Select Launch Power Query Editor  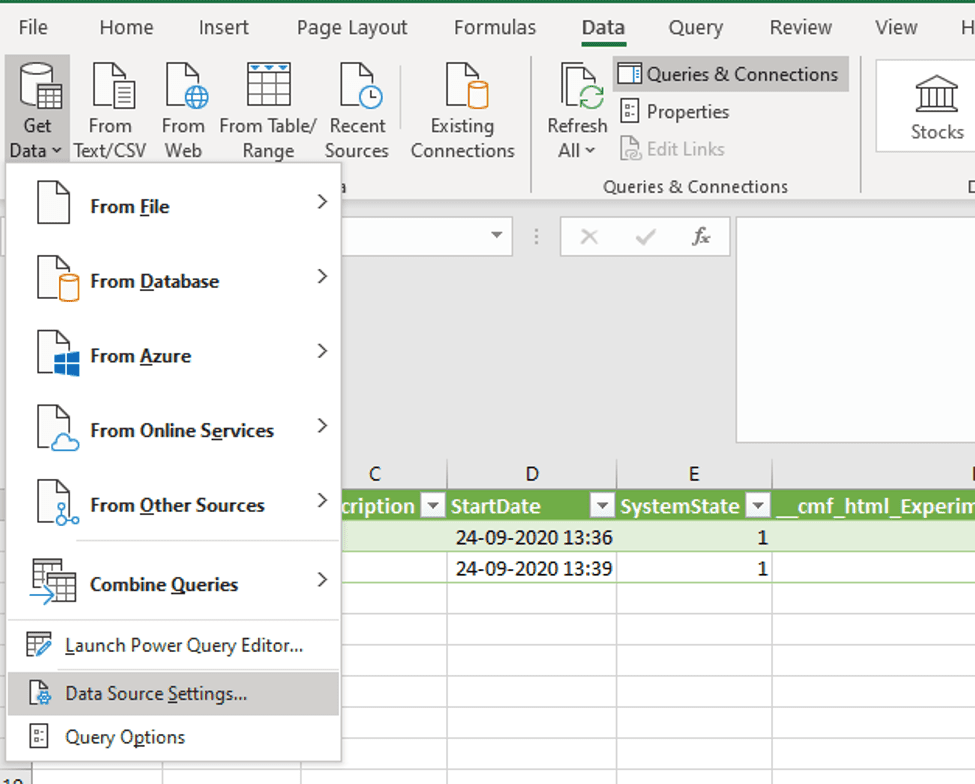[x=184, y=646]
